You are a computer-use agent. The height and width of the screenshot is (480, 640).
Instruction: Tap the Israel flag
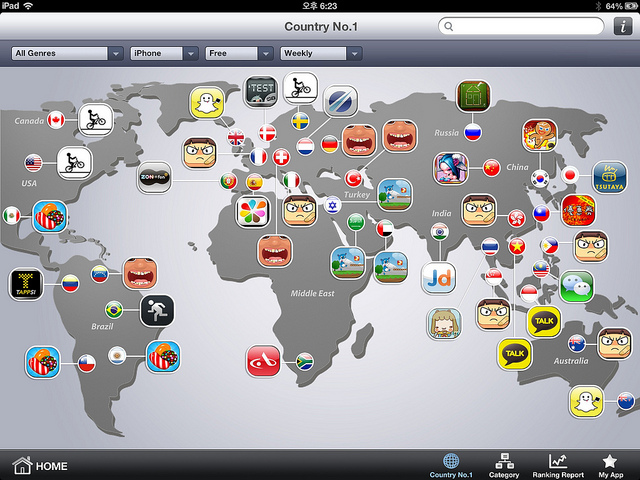333,205
